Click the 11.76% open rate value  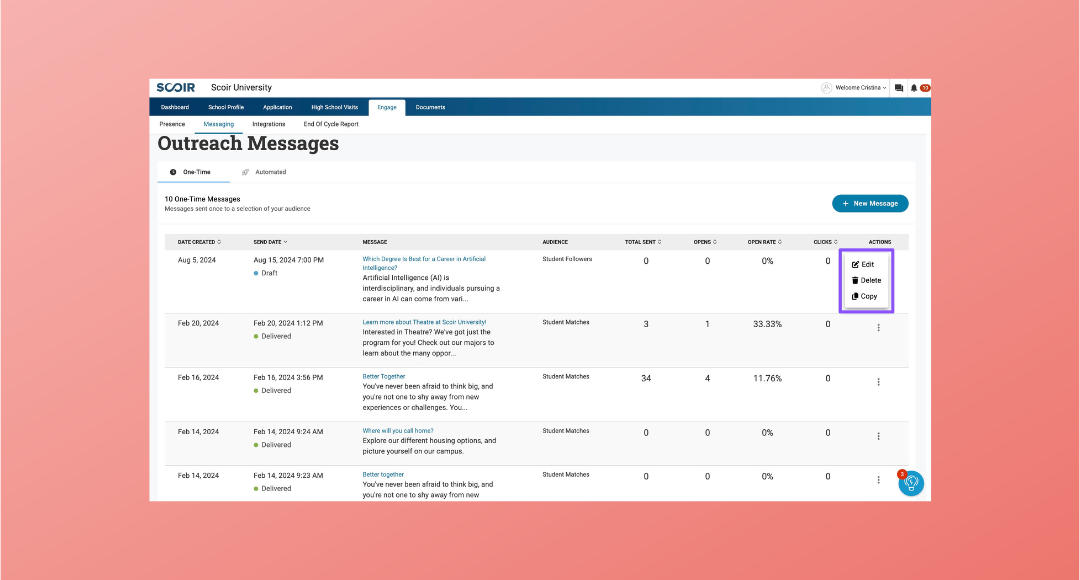pyautogui.click(x=767, y=378)
